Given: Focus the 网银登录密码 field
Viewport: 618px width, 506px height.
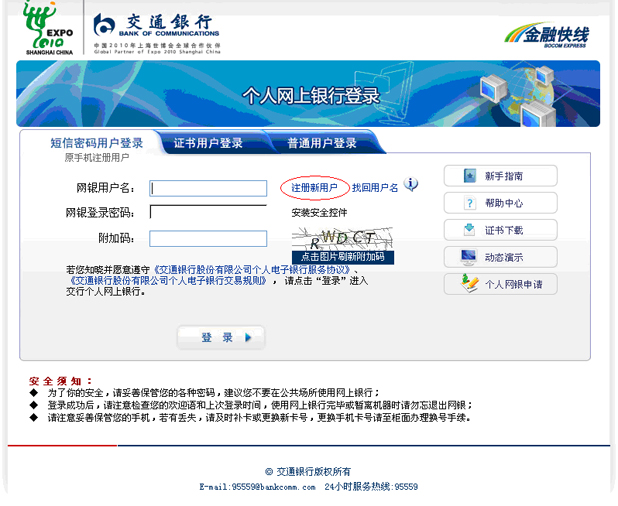Looking at the screenshot, I should pos(208,212).
